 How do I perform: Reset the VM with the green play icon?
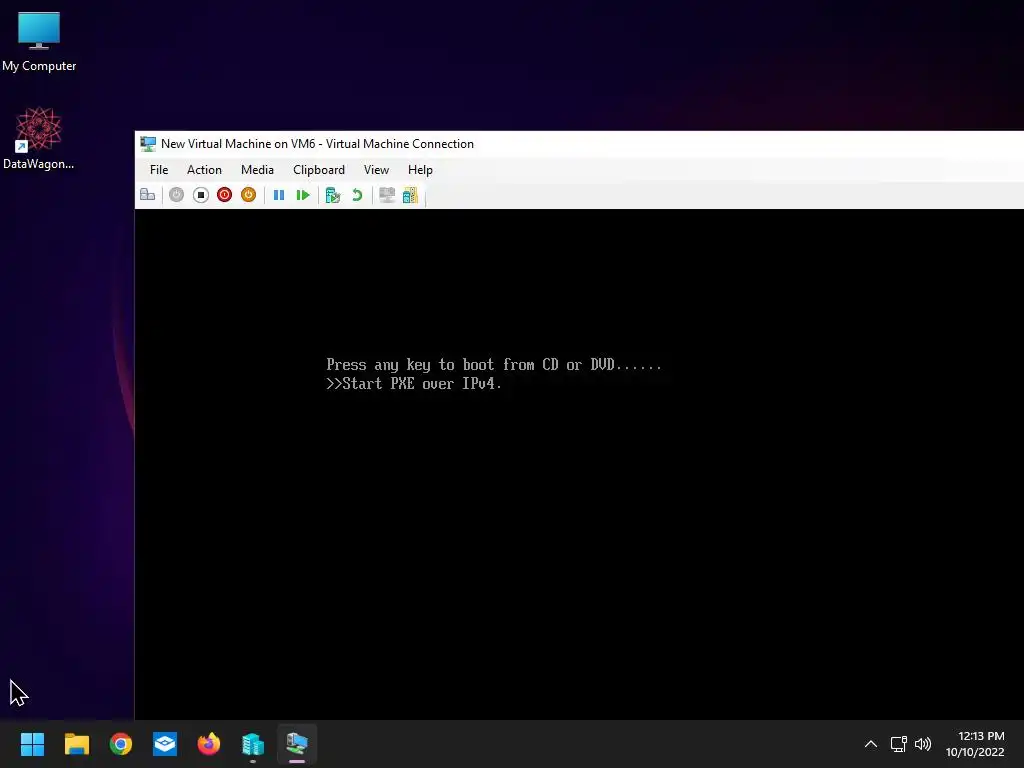302,195
